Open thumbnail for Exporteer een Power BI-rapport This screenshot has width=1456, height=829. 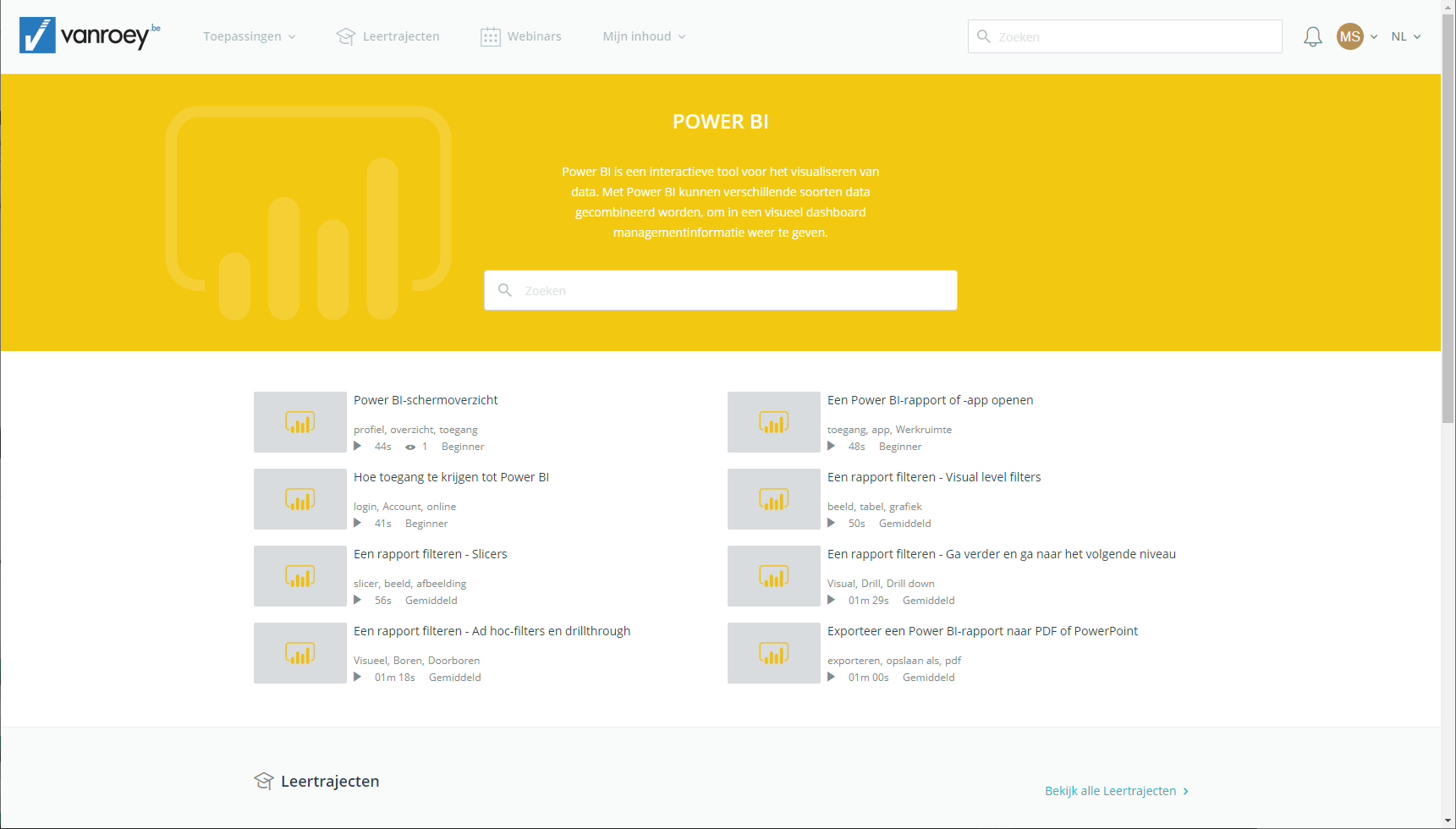pos(774,653)
